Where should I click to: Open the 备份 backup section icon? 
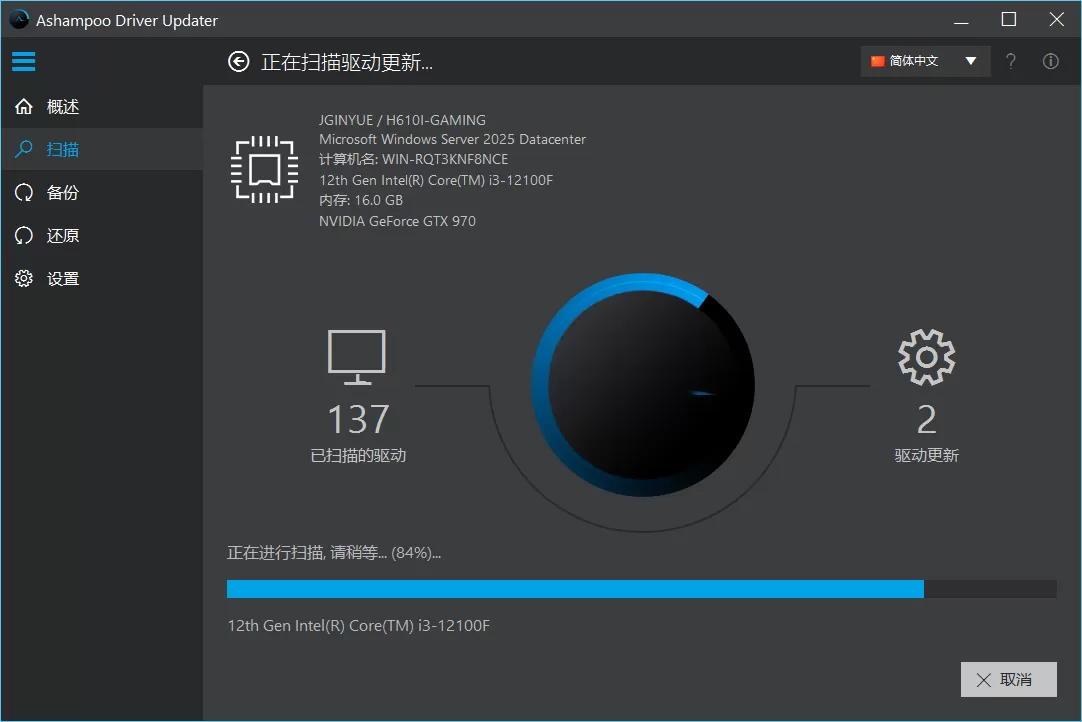[23, 192]
